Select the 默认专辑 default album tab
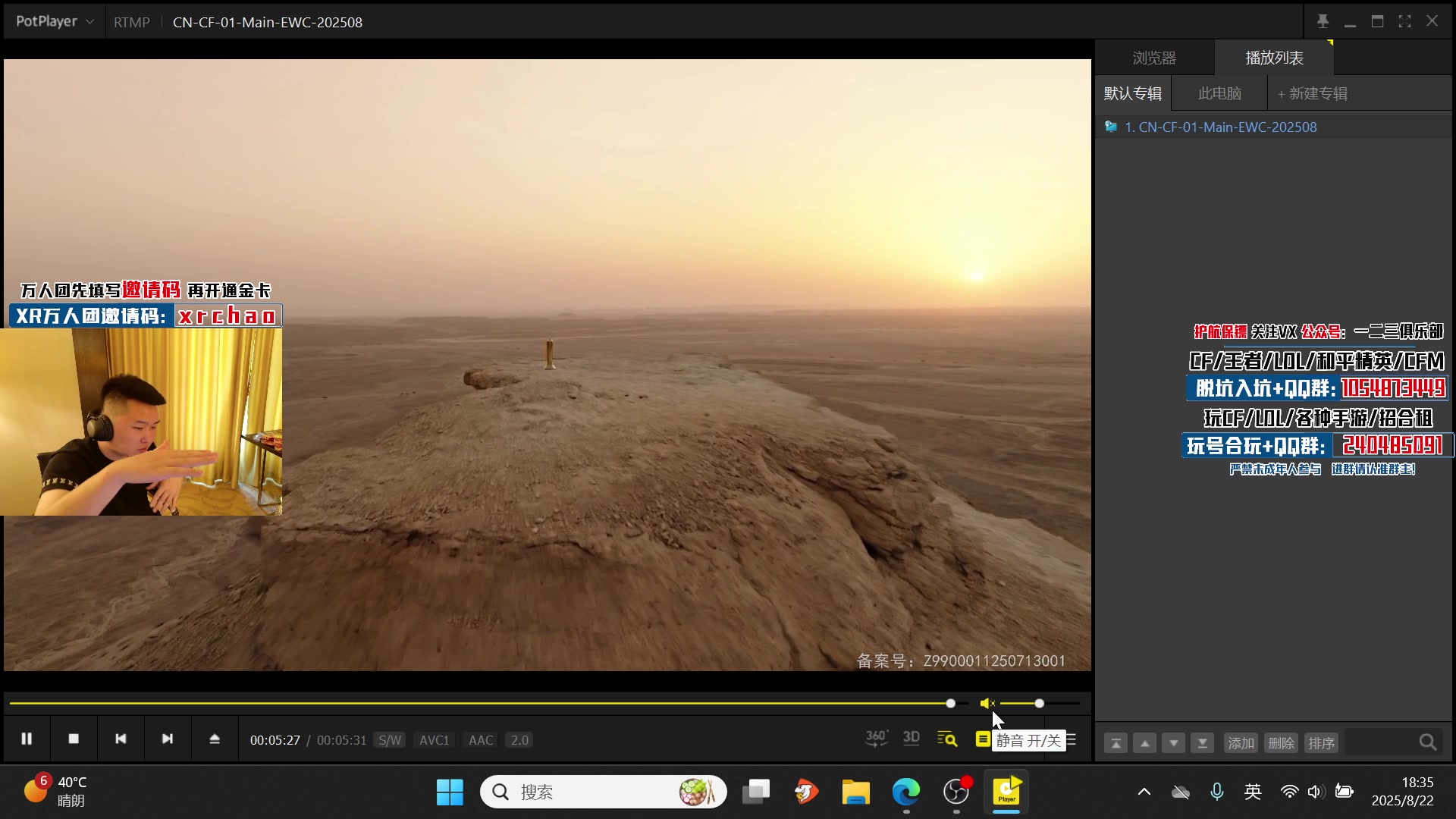 [x=1133, y=93]
